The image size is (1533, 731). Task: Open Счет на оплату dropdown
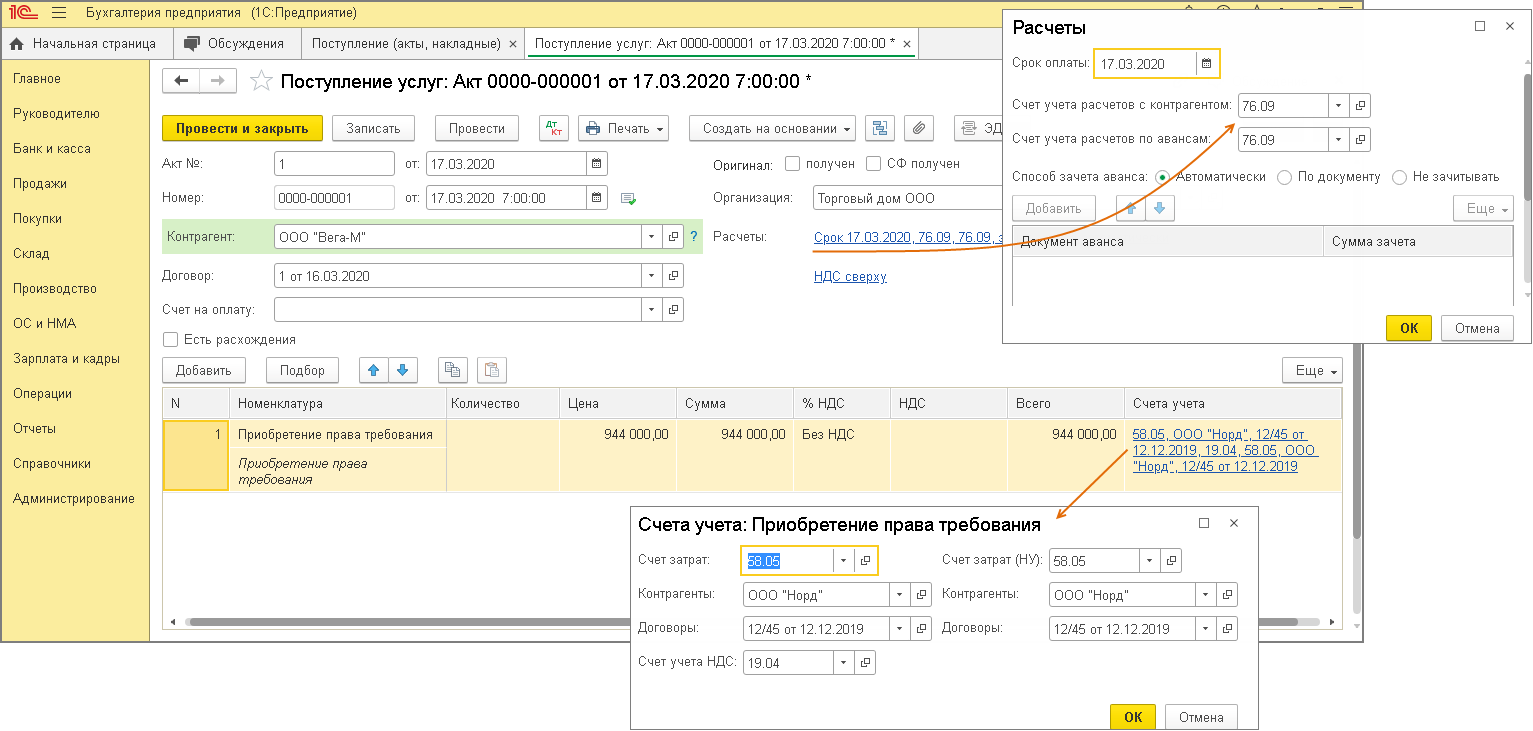(x=653, y=310)
